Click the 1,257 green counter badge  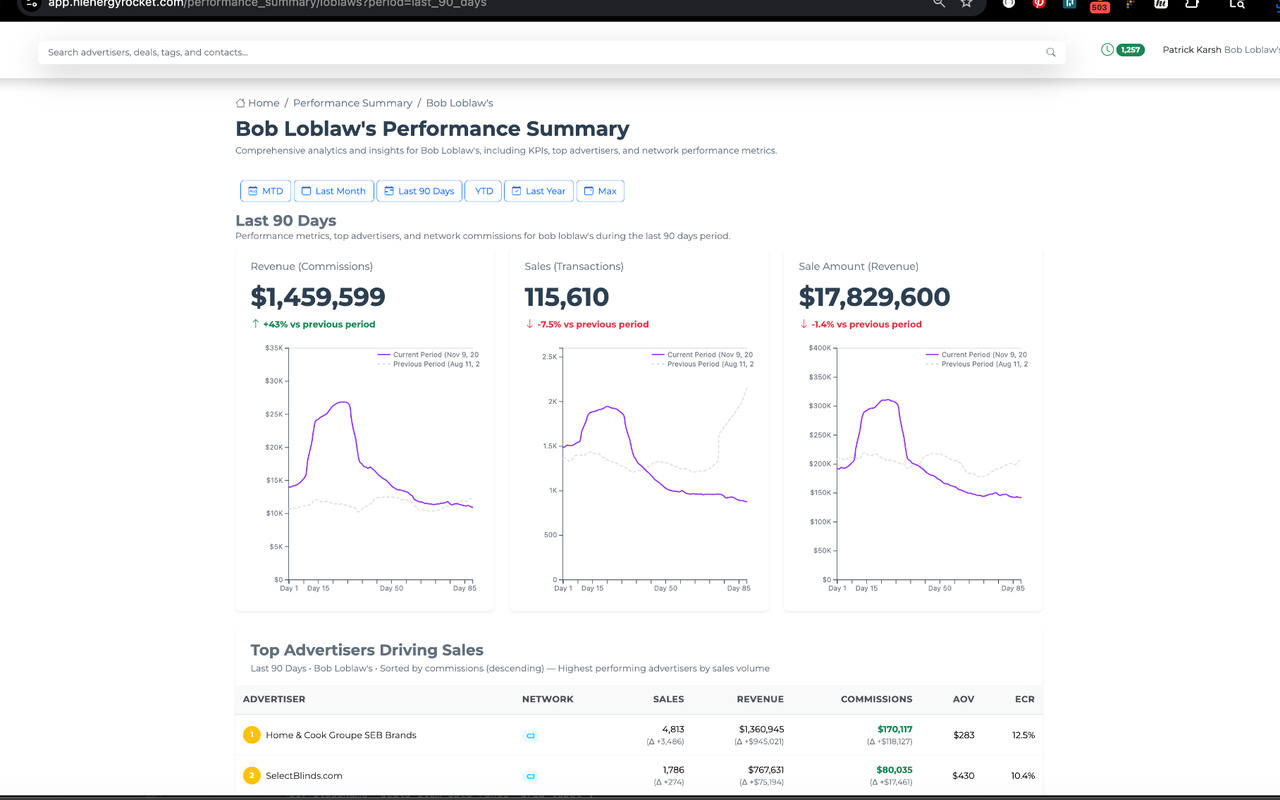(1130, 50)
